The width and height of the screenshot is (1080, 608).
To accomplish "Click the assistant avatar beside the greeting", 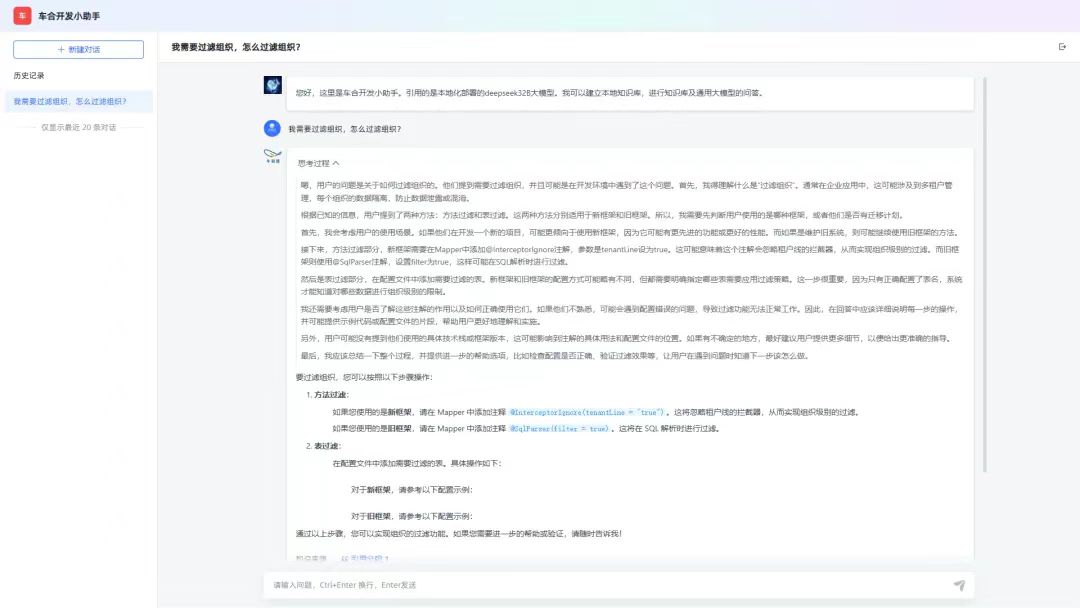I will coord(272,86).
